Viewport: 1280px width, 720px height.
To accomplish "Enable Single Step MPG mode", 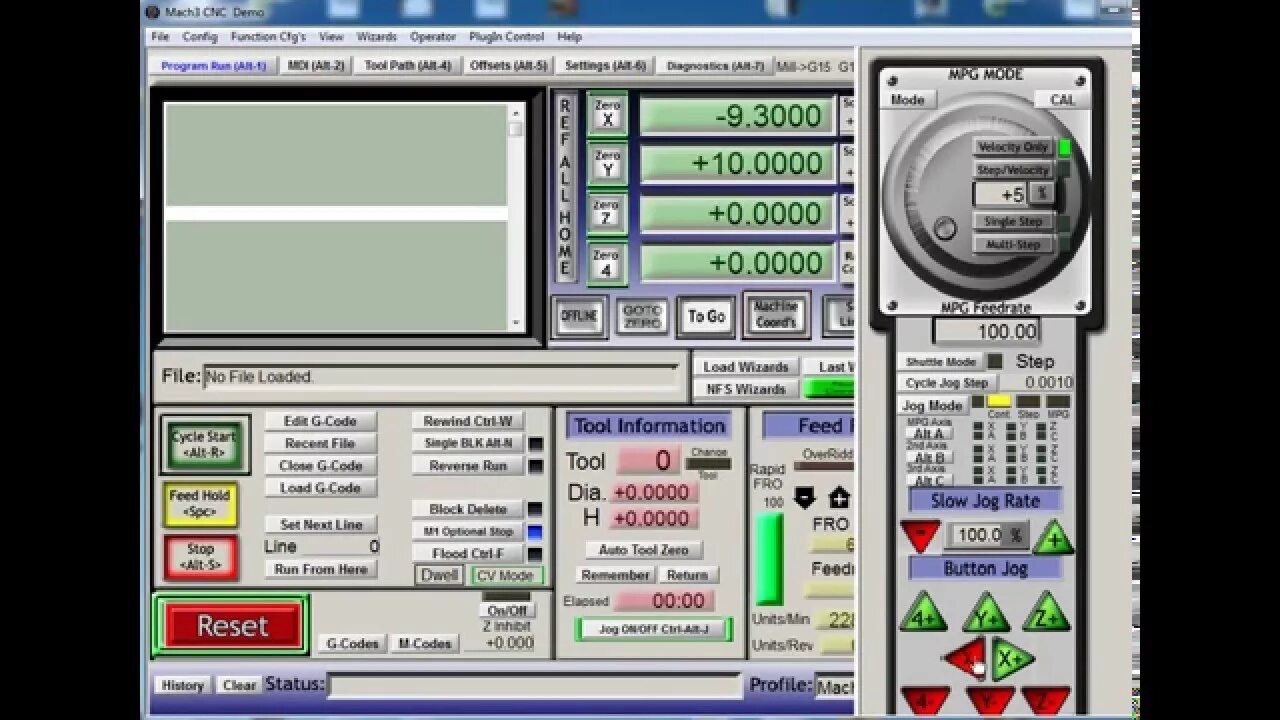I will pos(1013,221).
